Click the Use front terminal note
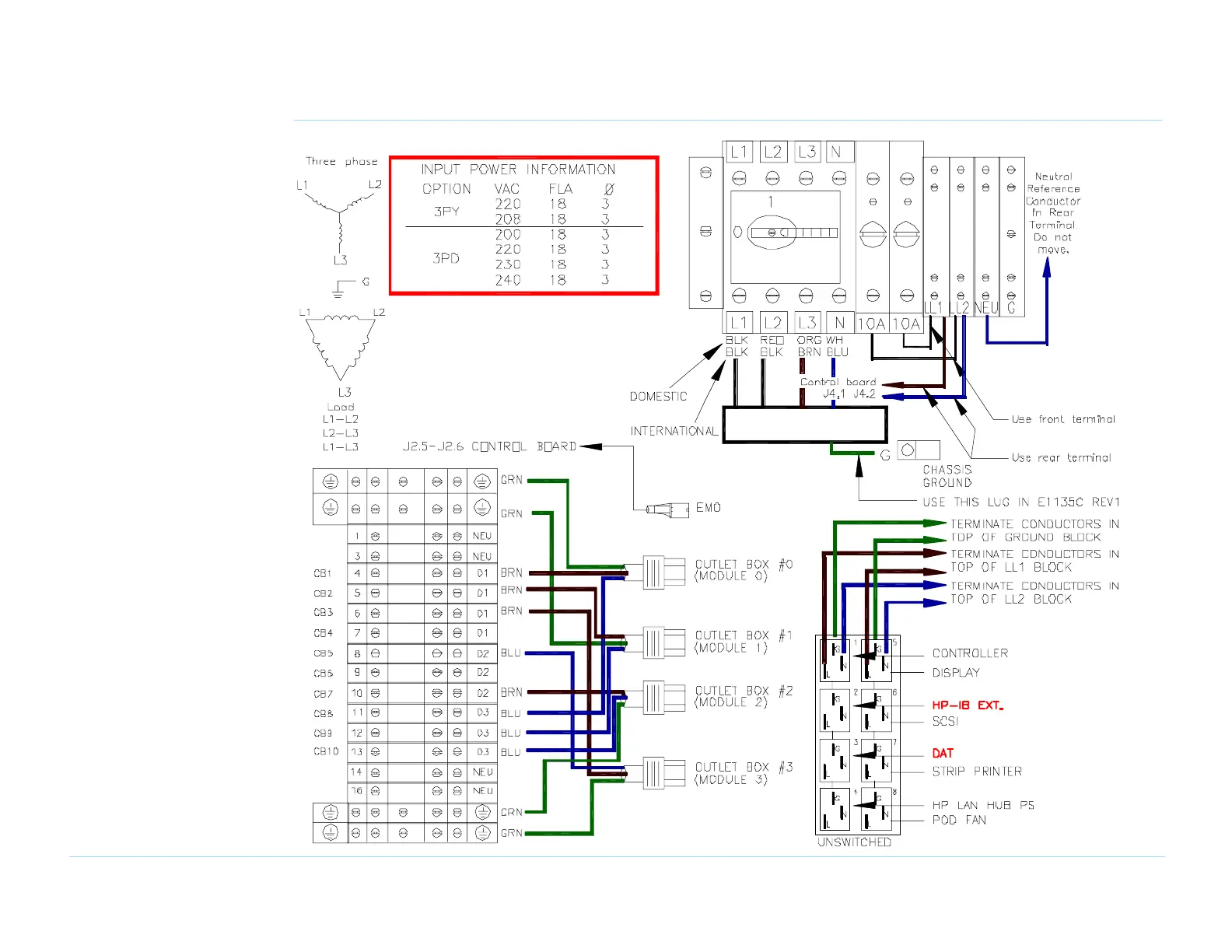This screenshot has height=952, width=1232. pyautogui.click(x=1064, y=419)
